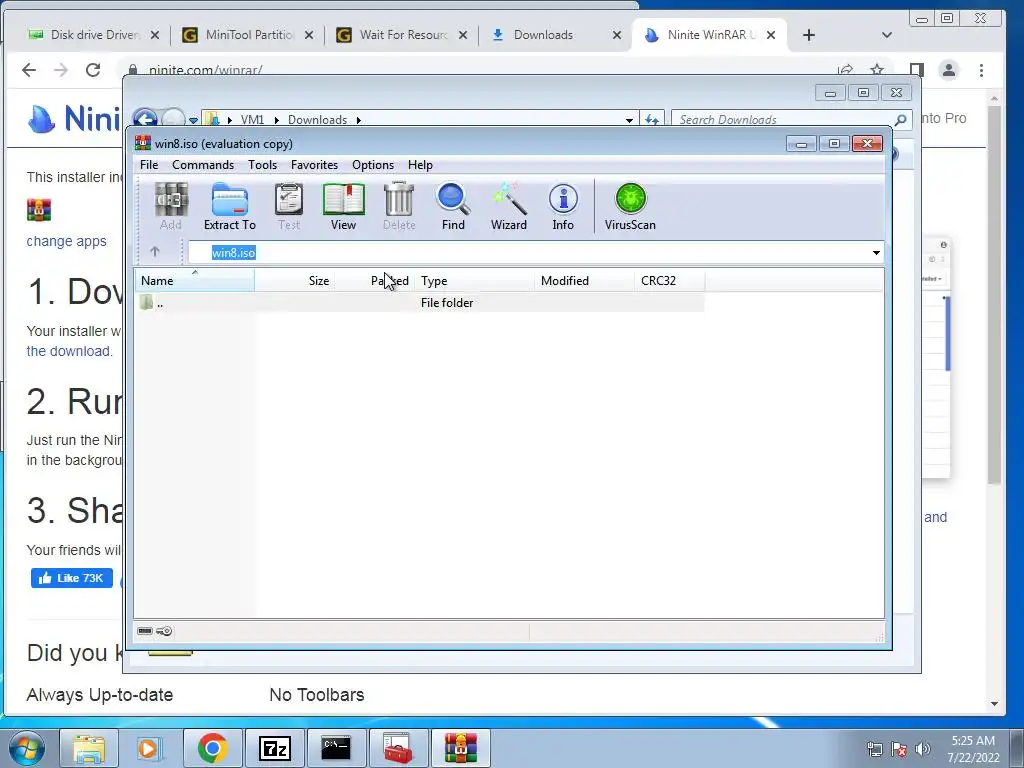Open the View toolbar icon
This screenshot has width=1024, height=768.
pos(344,206)
